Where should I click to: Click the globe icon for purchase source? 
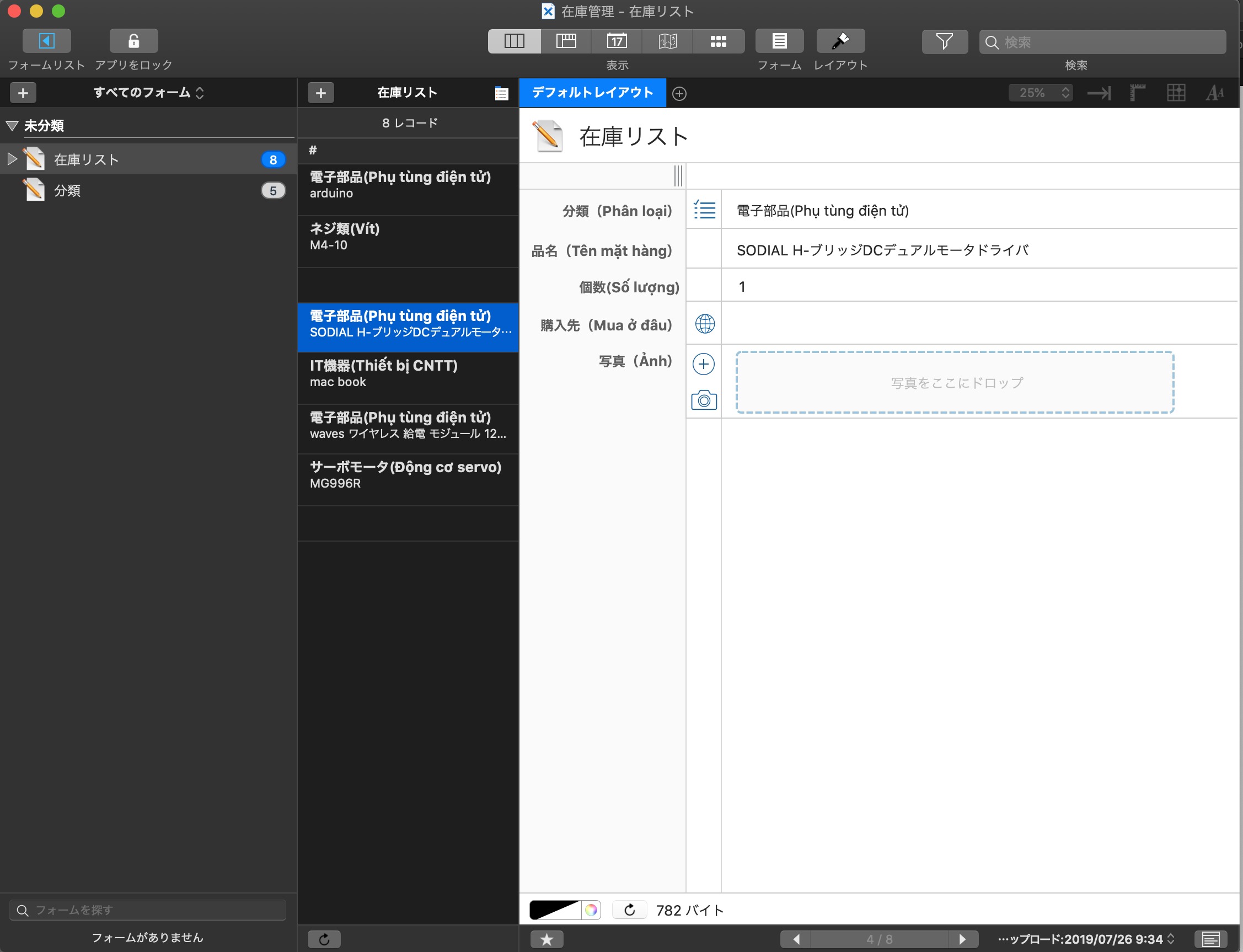(x=704, y=324)
